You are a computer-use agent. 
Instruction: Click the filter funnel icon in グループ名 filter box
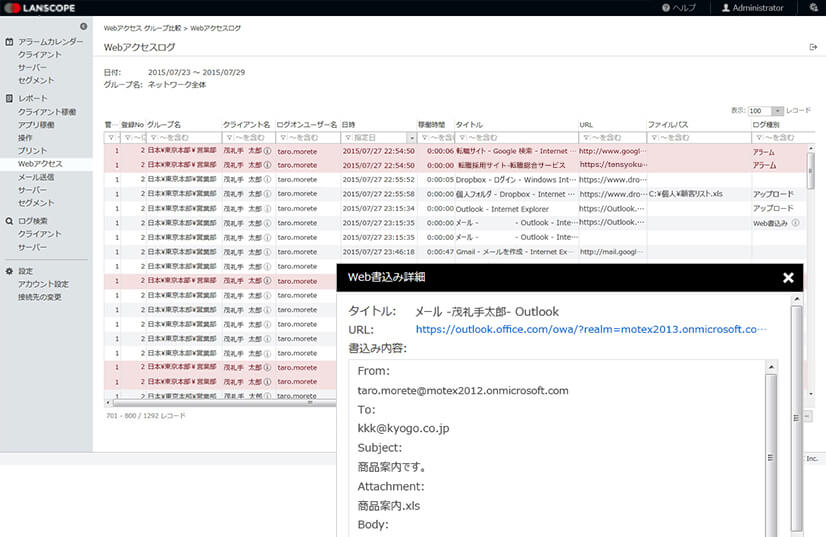(x=154, y=138)
